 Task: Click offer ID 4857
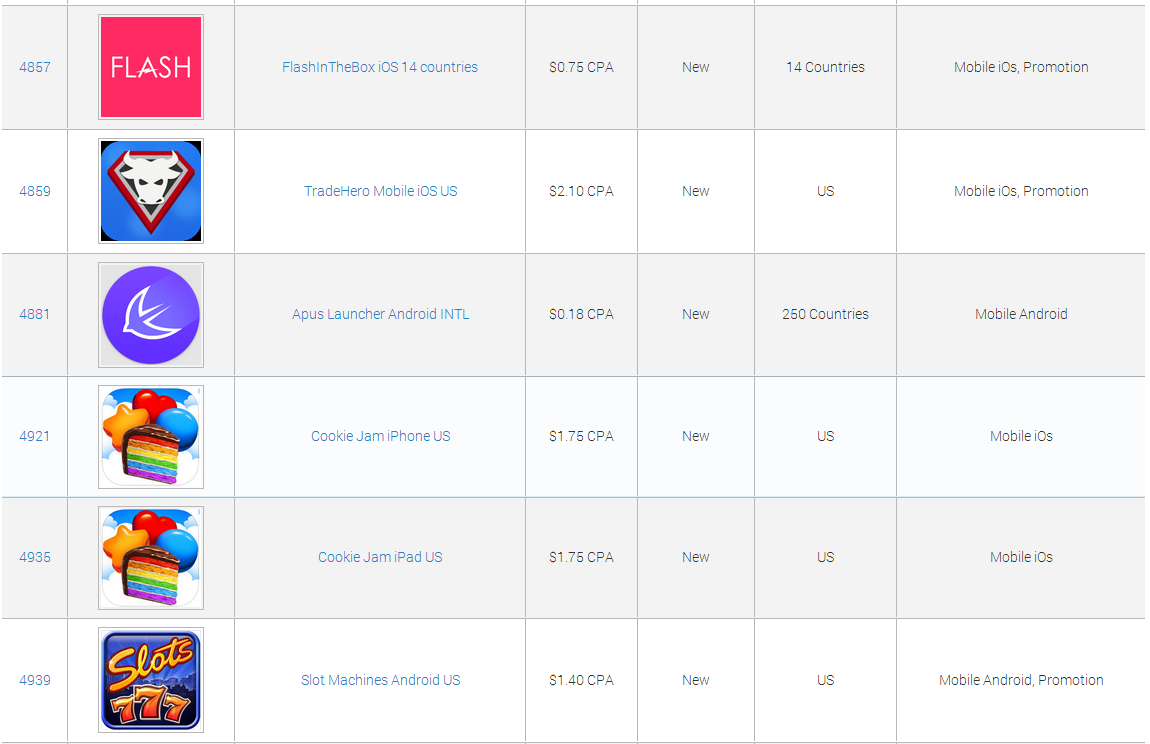click(x=35, y=67)
